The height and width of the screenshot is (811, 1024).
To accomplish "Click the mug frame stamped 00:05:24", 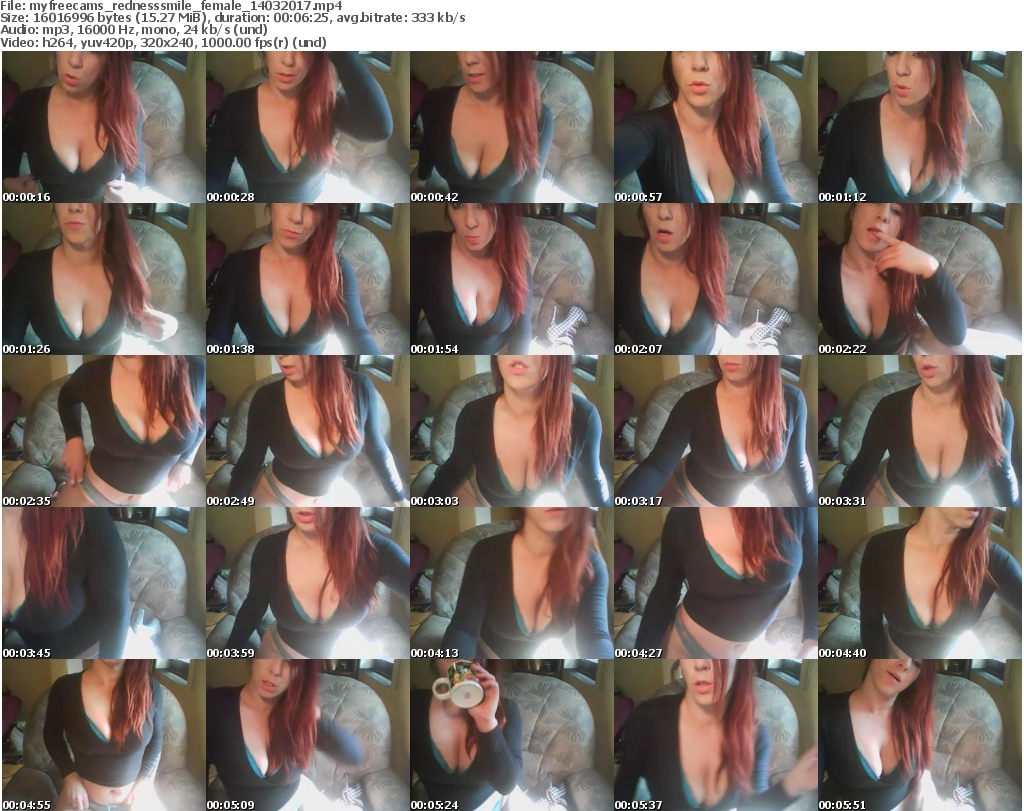I will [x=512, y=735].
